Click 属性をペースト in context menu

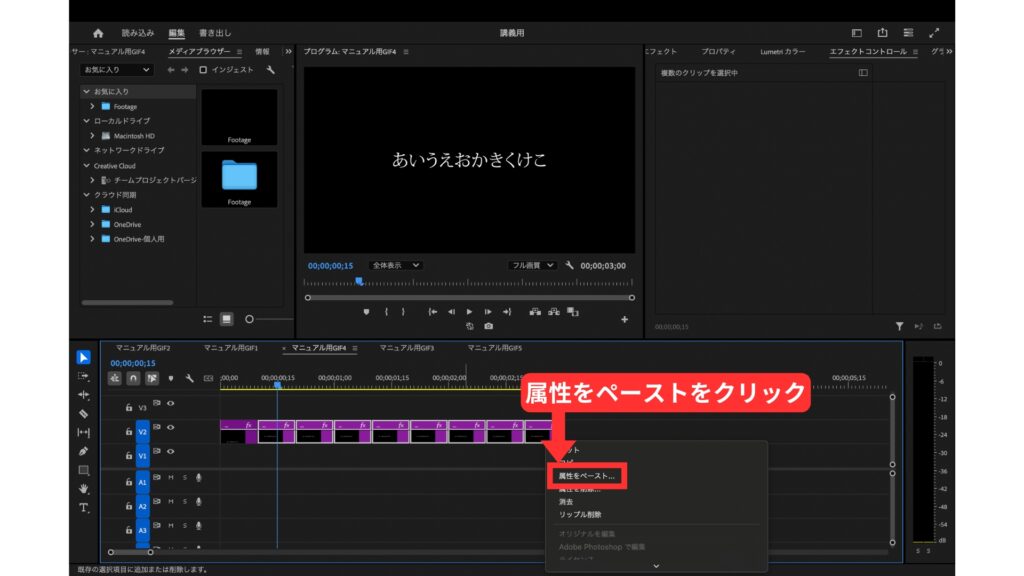[586, 476]
